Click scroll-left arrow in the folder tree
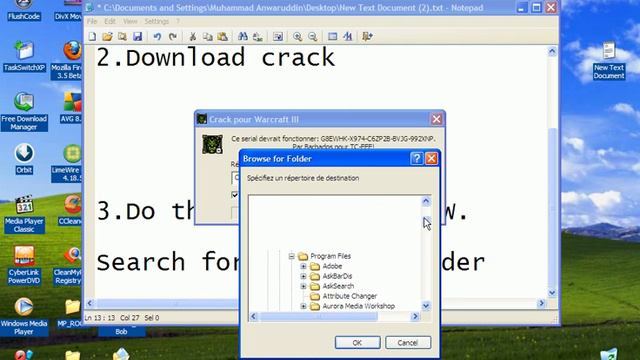Screen dimensions: 640x360 coord(253,317)
